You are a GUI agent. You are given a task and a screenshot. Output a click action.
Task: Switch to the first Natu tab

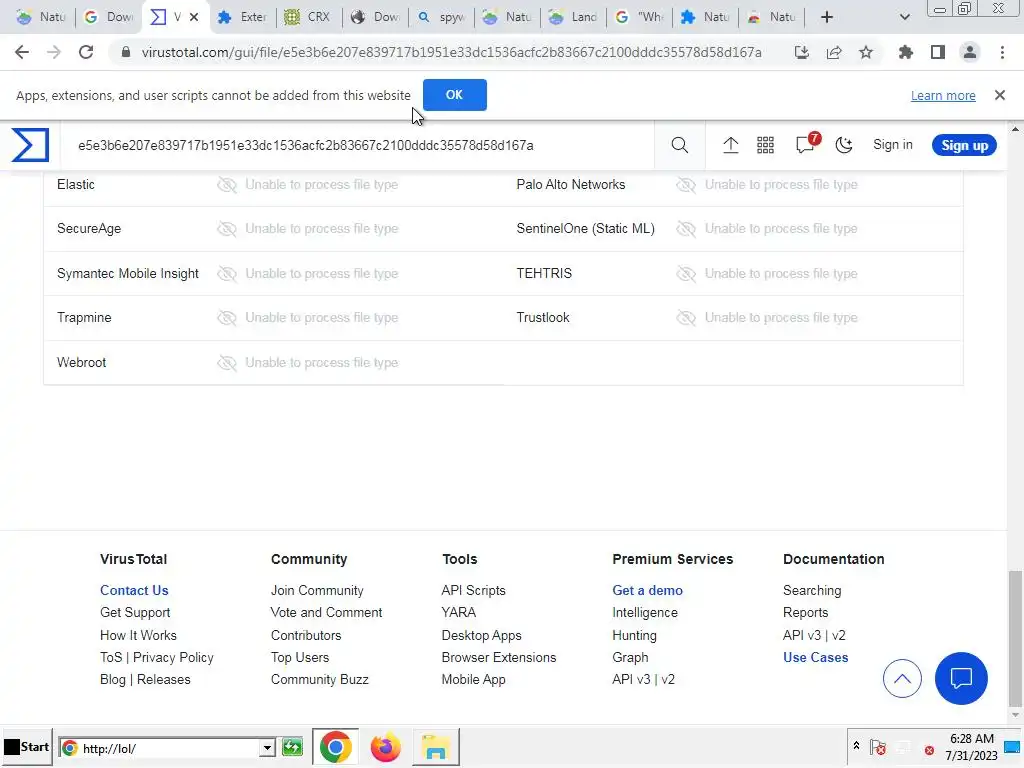point(42,17)
